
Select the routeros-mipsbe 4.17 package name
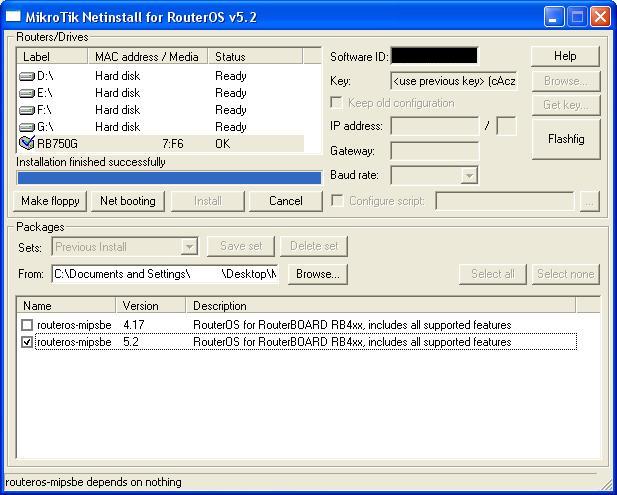click(x=74, y=325)
